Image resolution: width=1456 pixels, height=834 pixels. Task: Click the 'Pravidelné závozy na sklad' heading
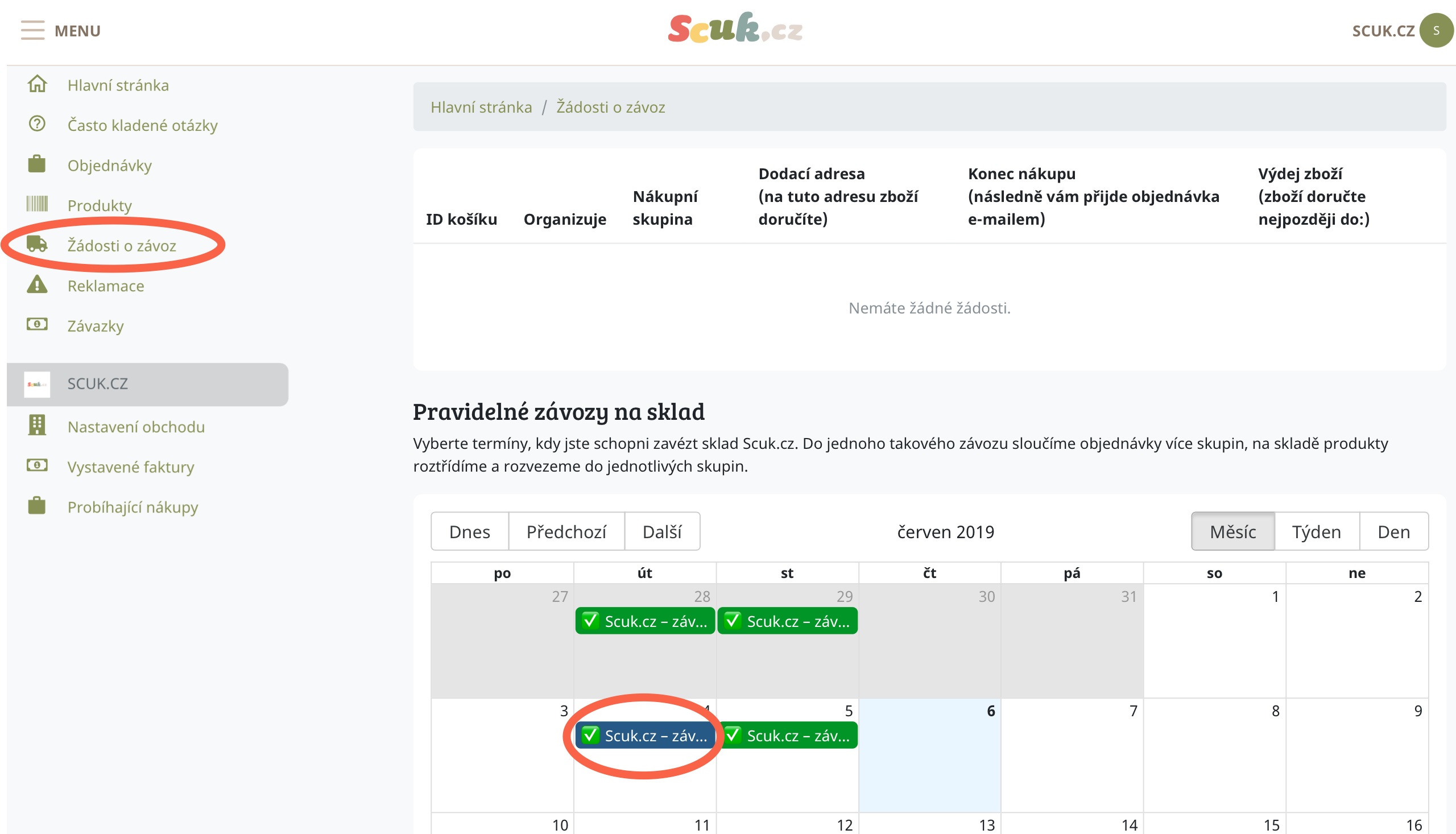(559, 412)
